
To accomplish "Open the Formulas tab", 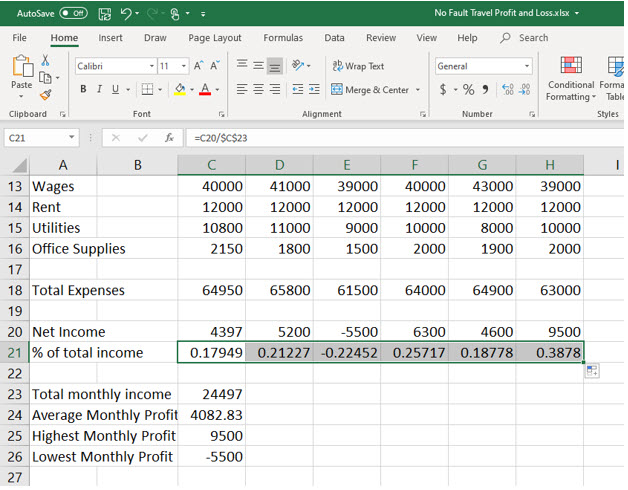I will (x=283, y=38).
